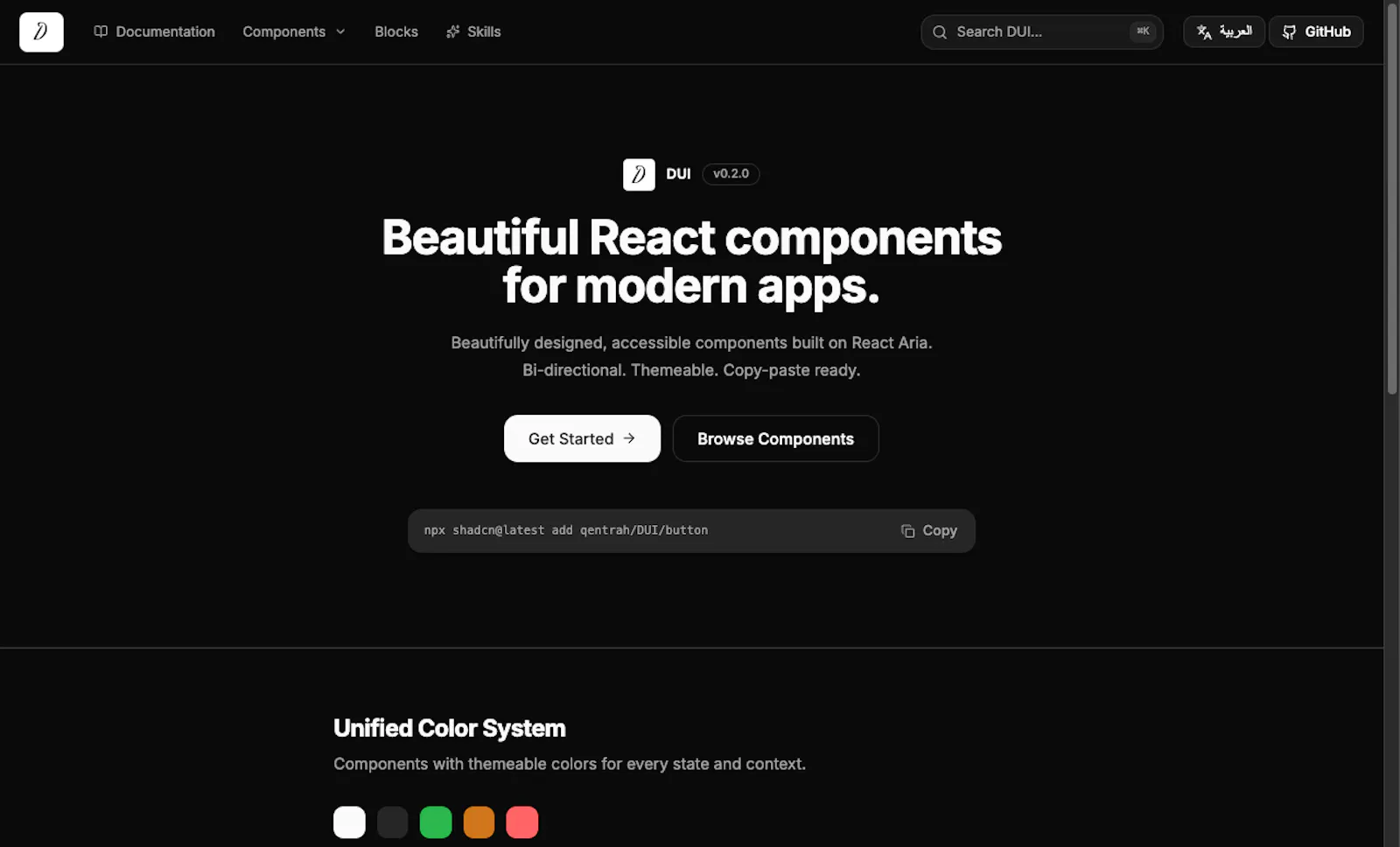Click the GitHub octocat icon

1289,31
